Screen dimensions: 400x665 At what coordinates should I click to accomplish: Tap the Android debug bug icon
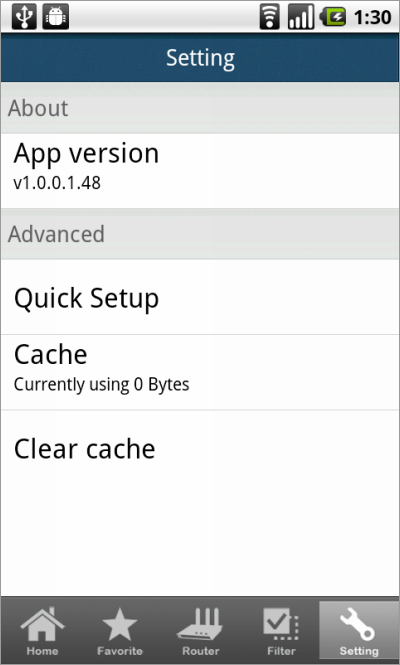click(x=56, y=17)
